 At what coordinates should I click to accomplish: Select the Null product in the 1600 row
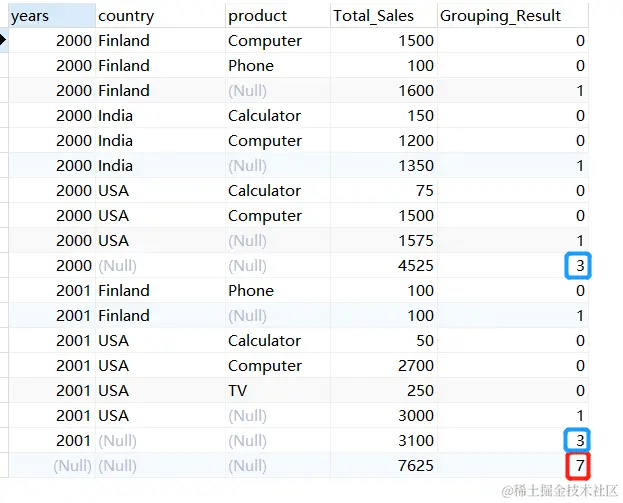pos(278,91)
